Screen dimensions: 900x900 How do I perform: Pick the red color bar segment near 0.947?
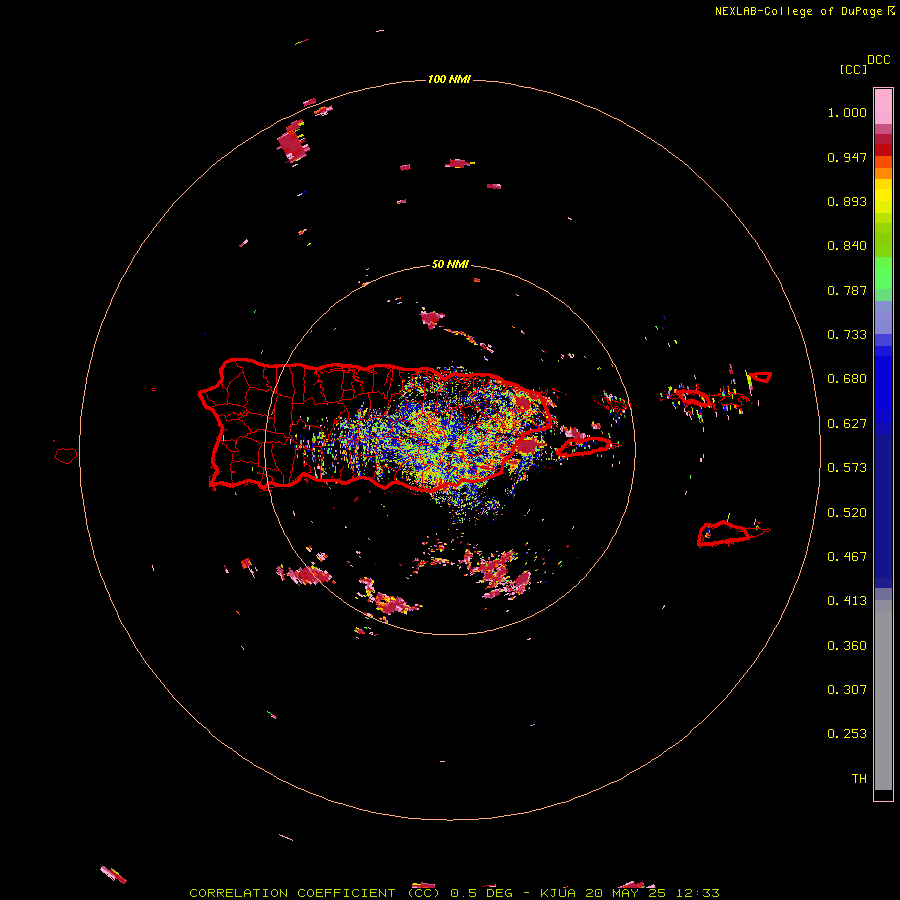(883, 150)
